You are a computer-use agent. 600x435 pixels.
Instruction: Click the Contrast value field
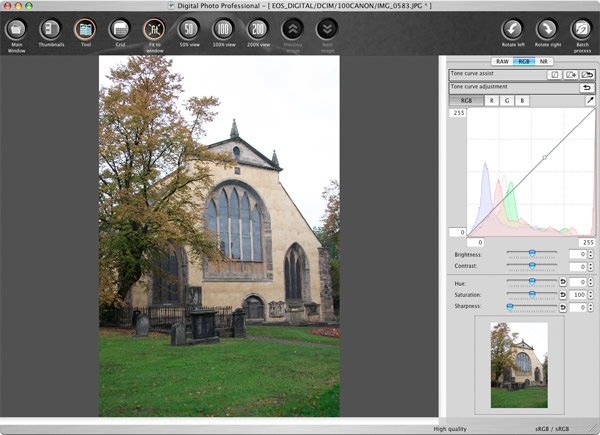[578, 266]
